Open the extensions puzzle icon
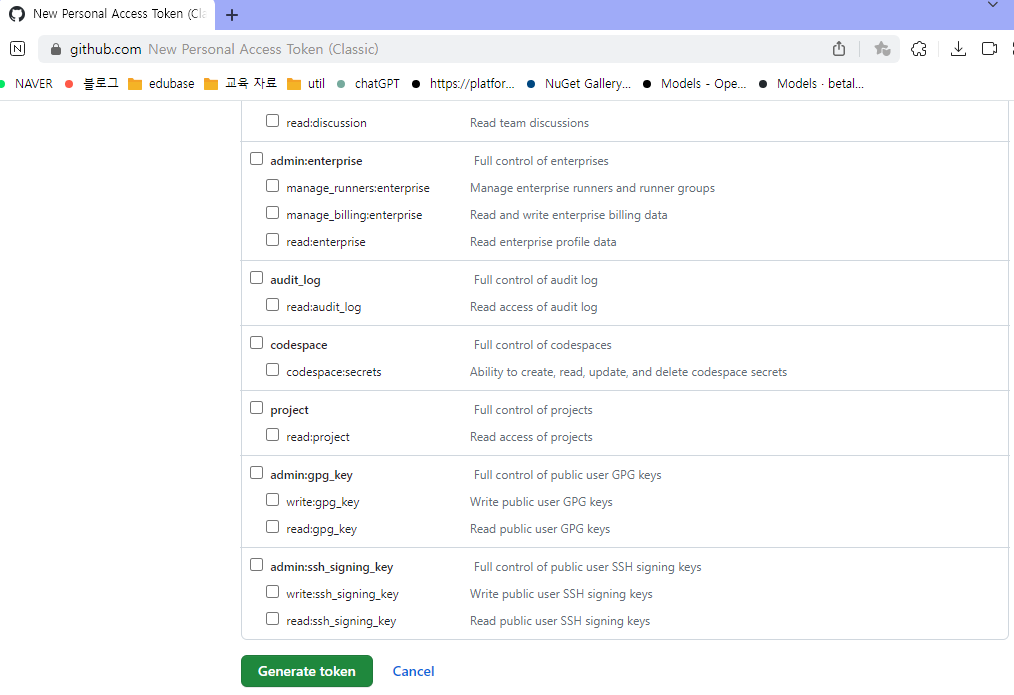This screenshot has height=695, width=1014. [918, 48]
